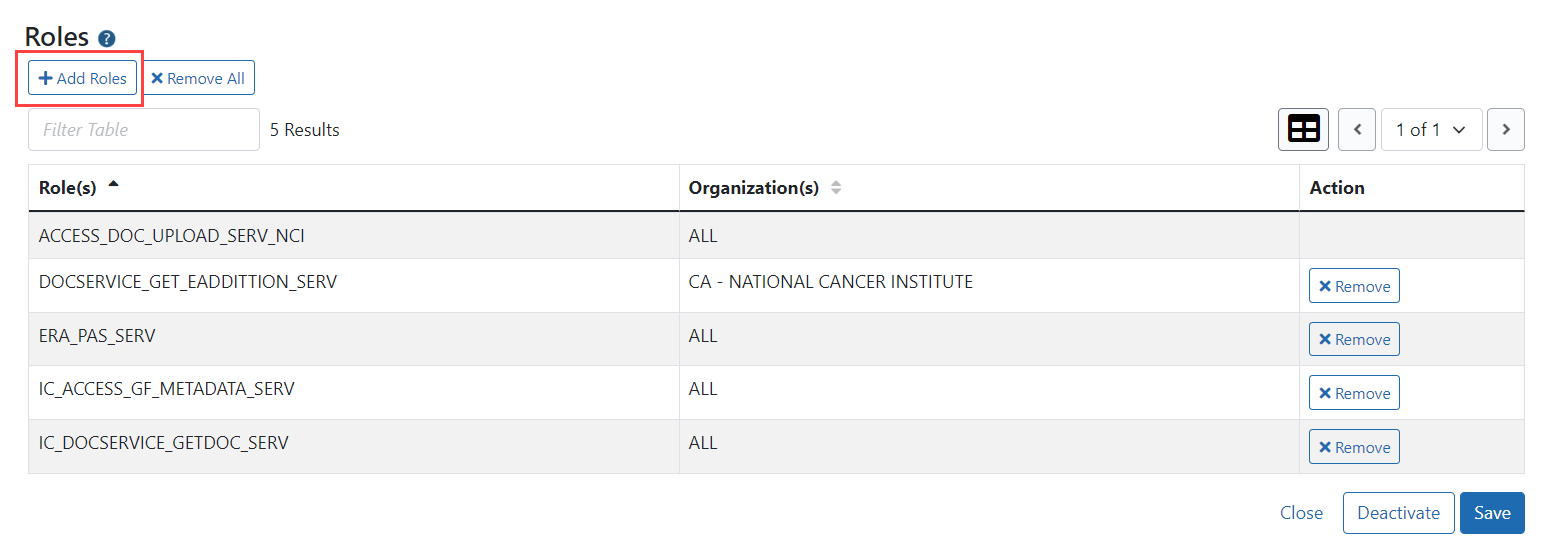The image size is (1551, 554).
Task: Remove the IC_DOCSERVICE_GETDOC_SERV role
Action: click(x=1354, y=447)
